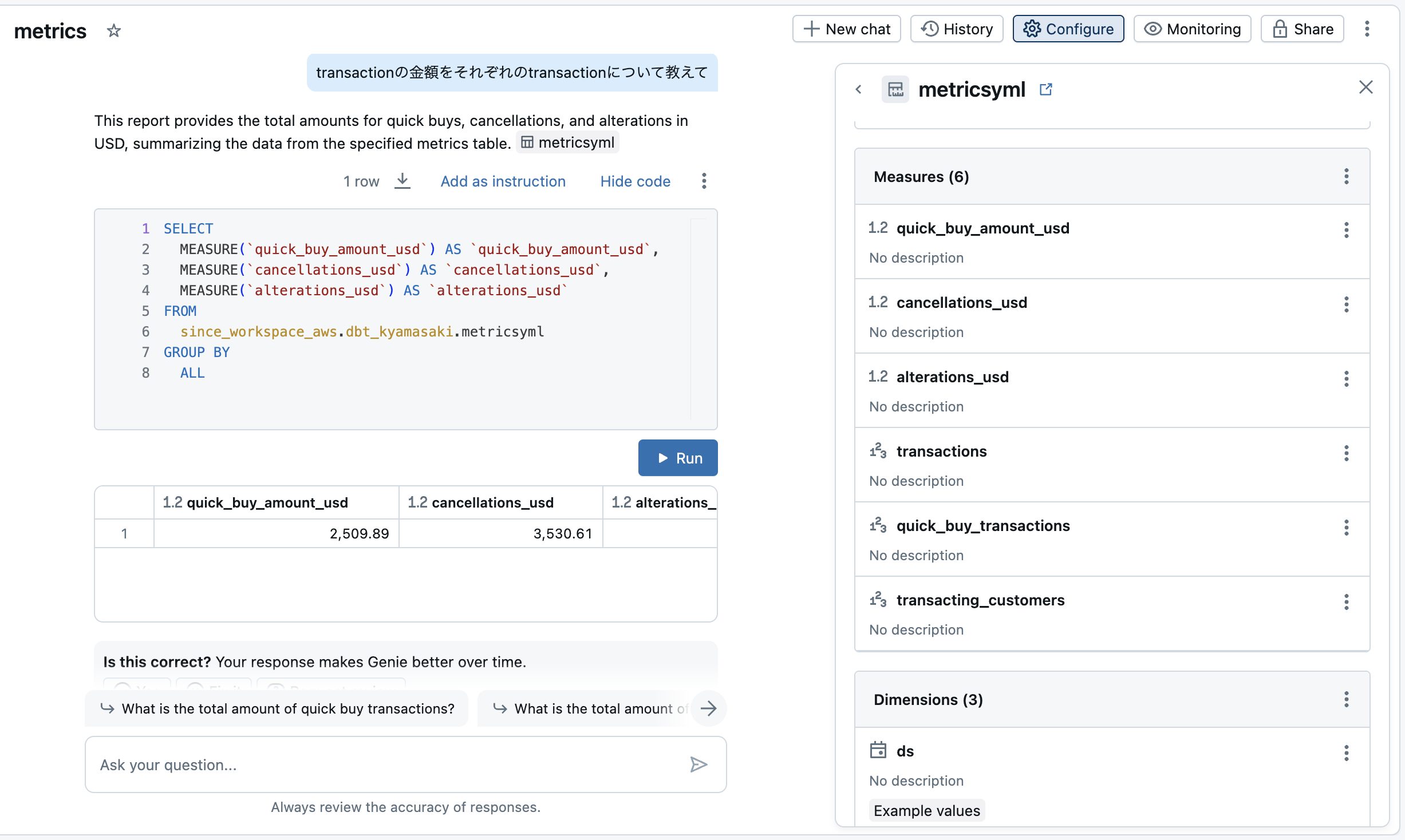Show Example values for ds dimension
The width and height of the screenshot is (1405, 840).
click(926, 810)
